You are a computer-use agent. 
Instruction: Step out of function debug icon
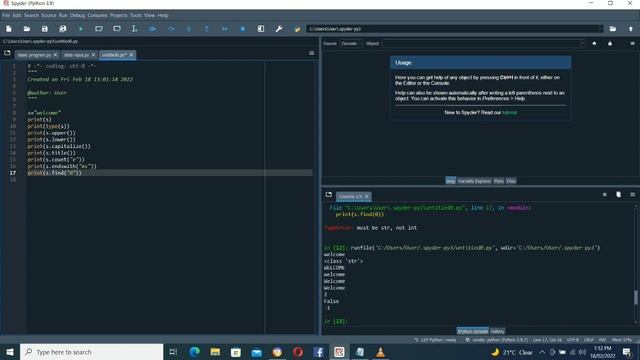click(207, 29)
